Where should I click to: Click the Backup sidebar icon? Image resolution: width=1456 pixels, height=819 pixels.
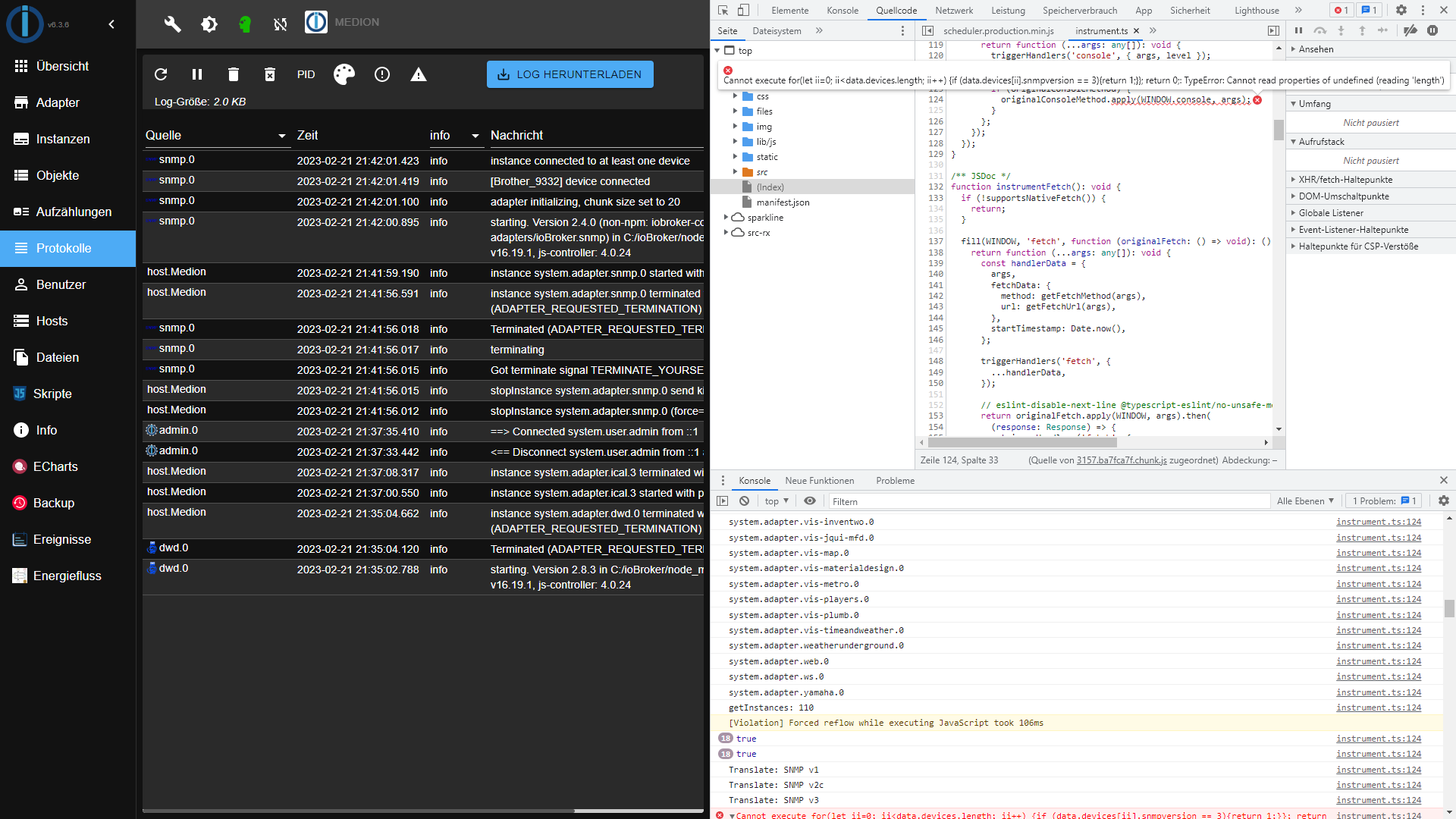pyautogui.click(x=20, y=503)
